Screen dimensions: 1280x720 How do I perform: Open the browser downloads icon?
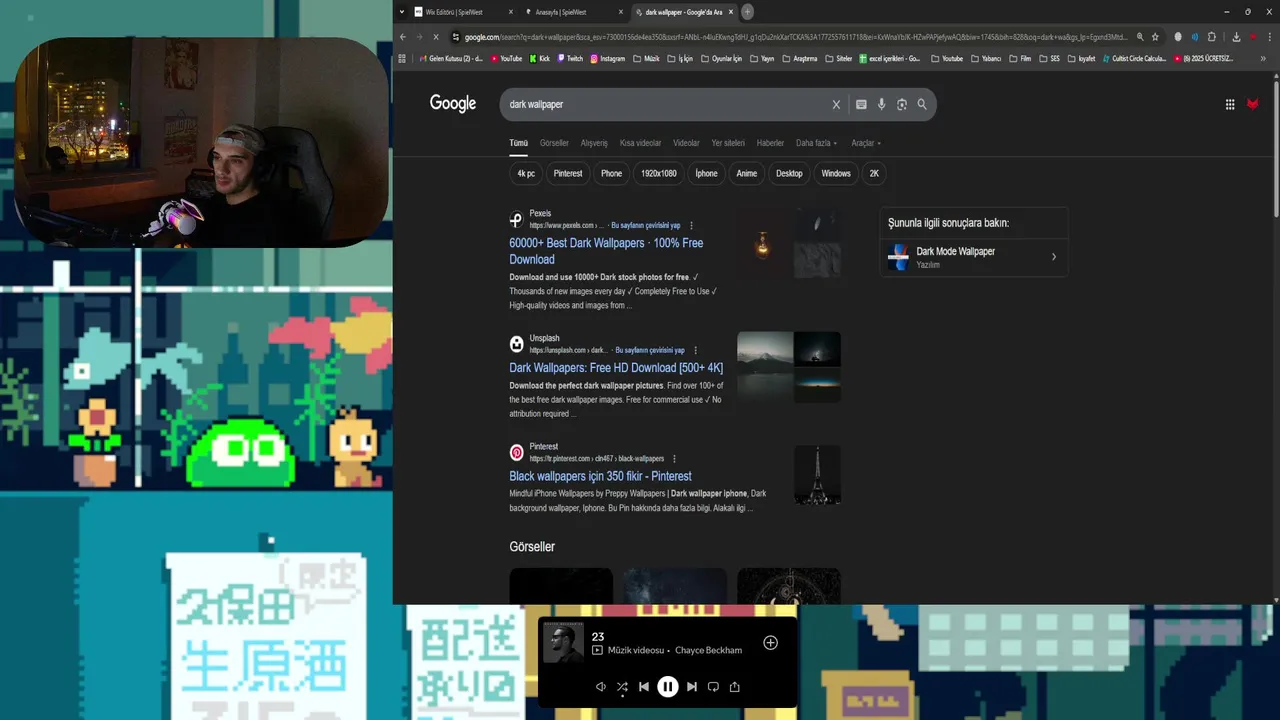pos(1236,37)
